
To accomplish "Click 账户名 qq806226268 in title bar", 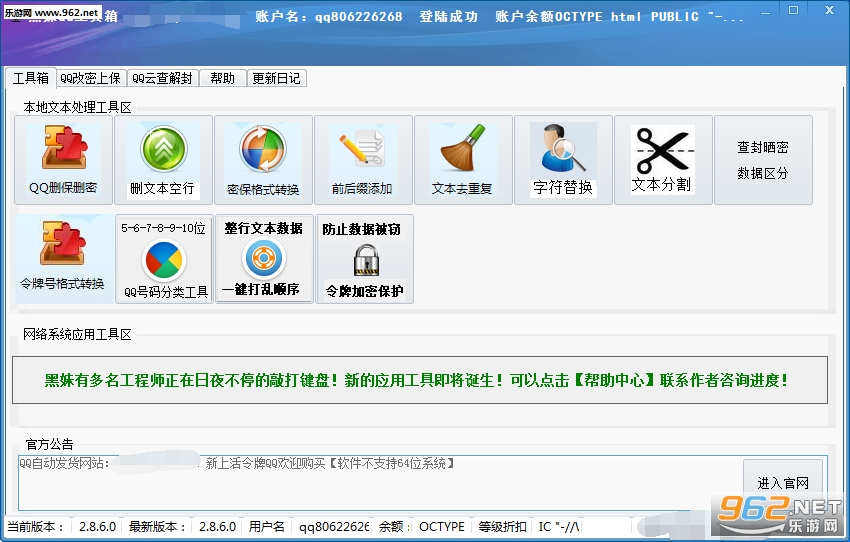I will tap(329, 16).
